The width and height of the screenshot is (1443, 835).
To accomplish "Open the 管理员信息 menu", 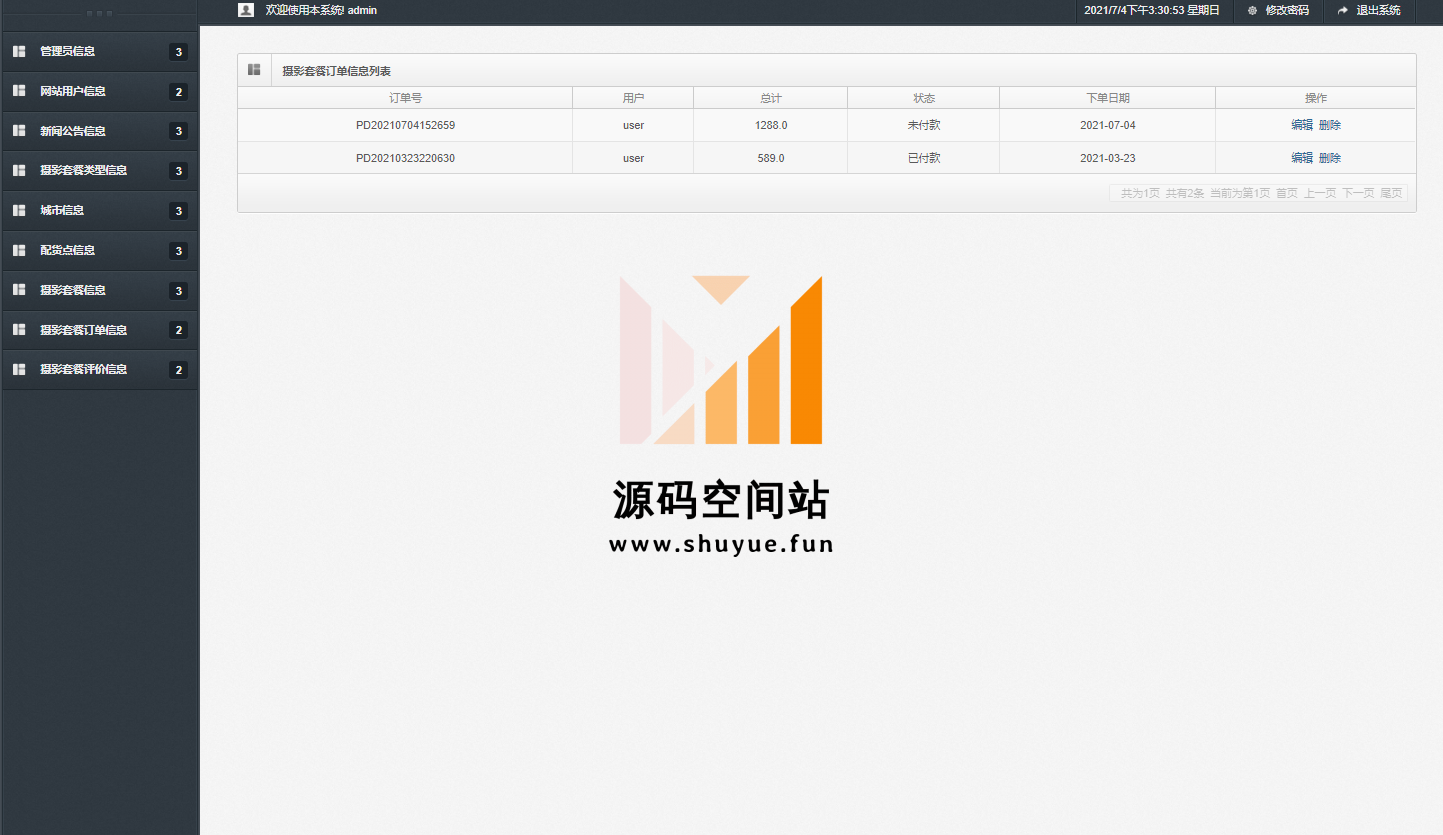I will click(100, 52).
